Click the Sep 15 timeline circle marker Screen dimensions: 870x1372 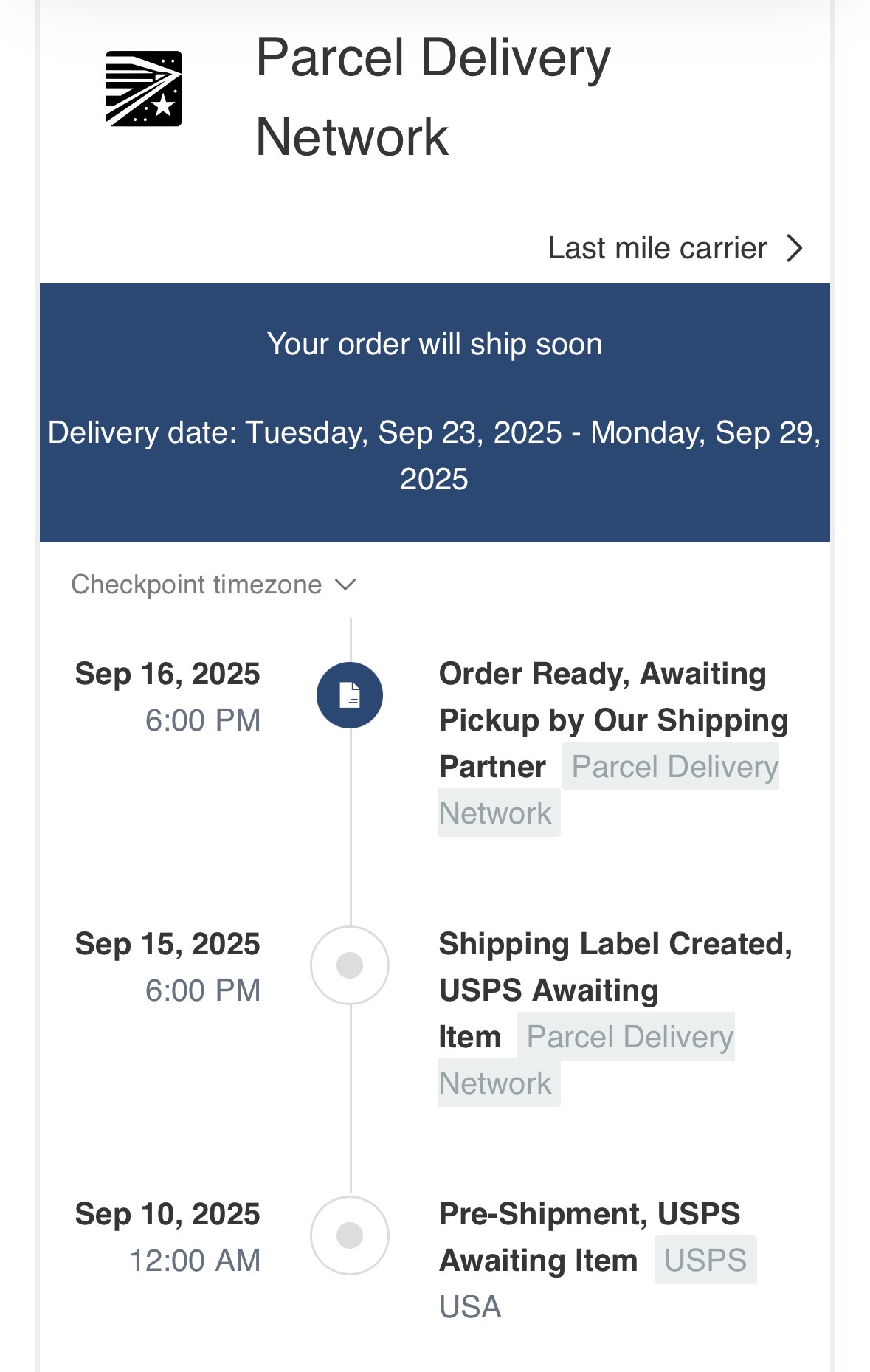[350, 965]
